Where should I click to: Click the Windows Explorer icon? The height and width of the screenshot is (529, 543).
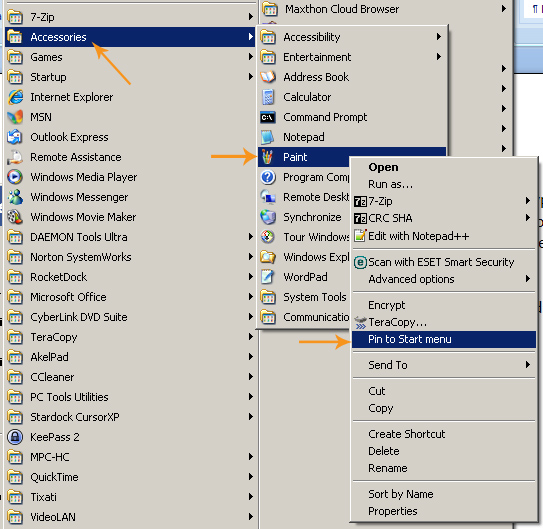pyautogui.click(x=268, y=257)
